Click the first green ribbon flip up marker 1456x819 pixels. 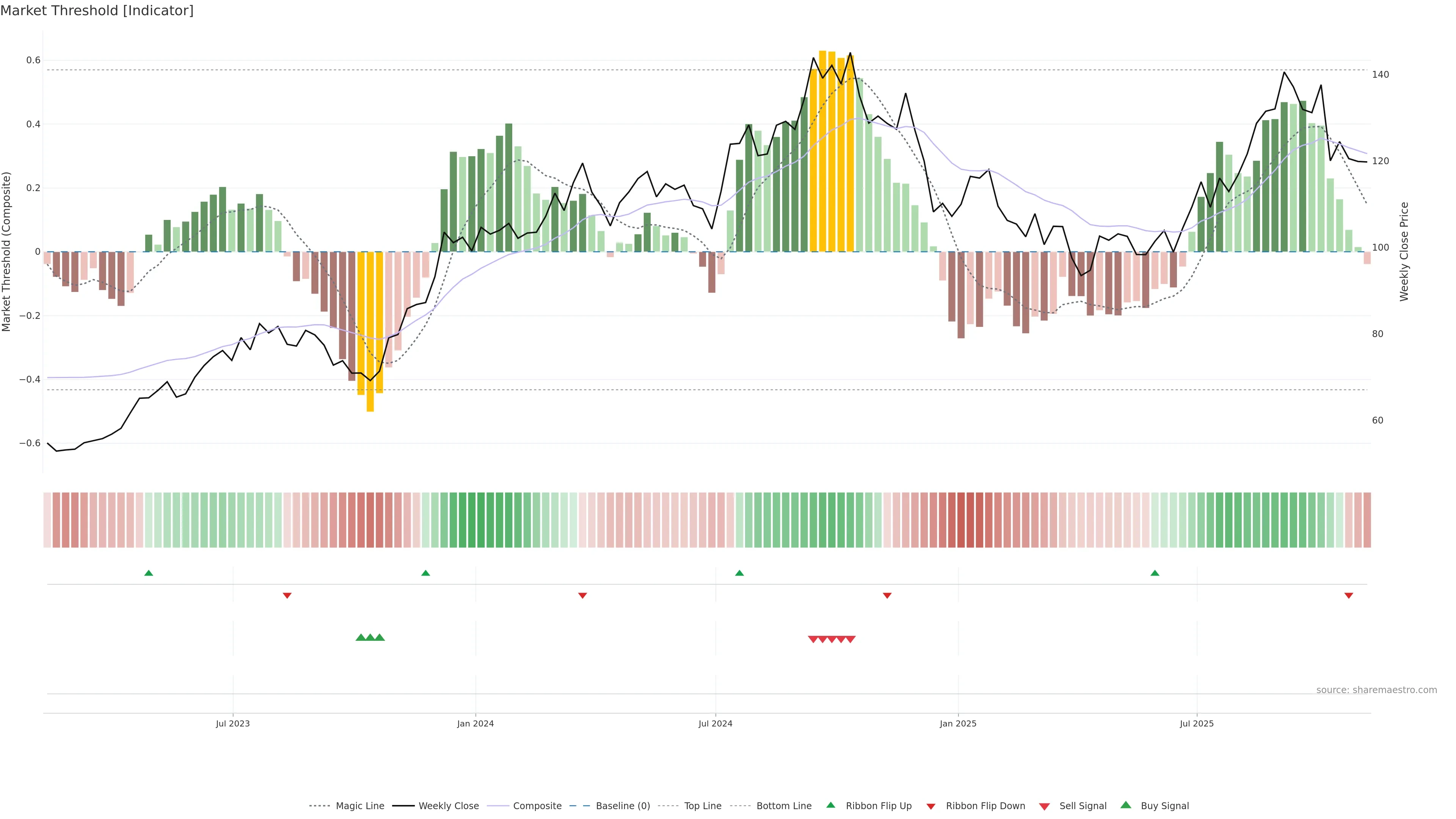click(149, 573)
